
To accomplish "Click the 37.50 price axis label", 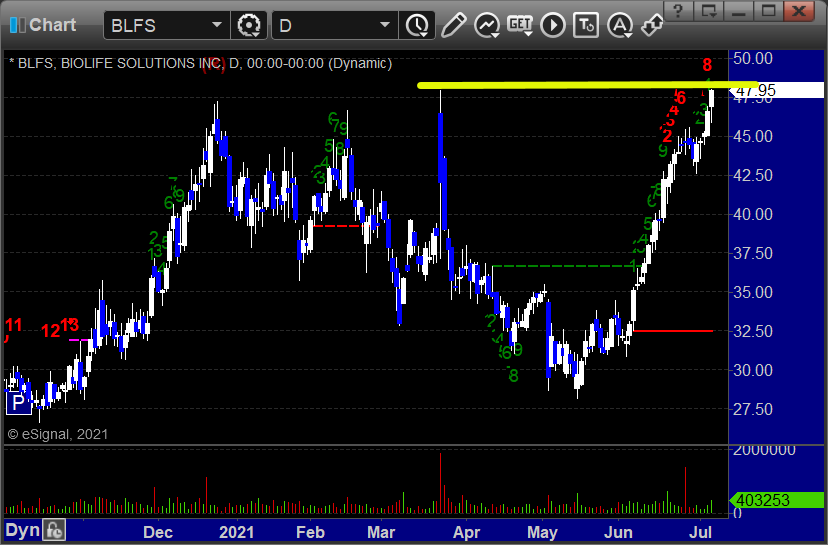I will coord(753,253).
